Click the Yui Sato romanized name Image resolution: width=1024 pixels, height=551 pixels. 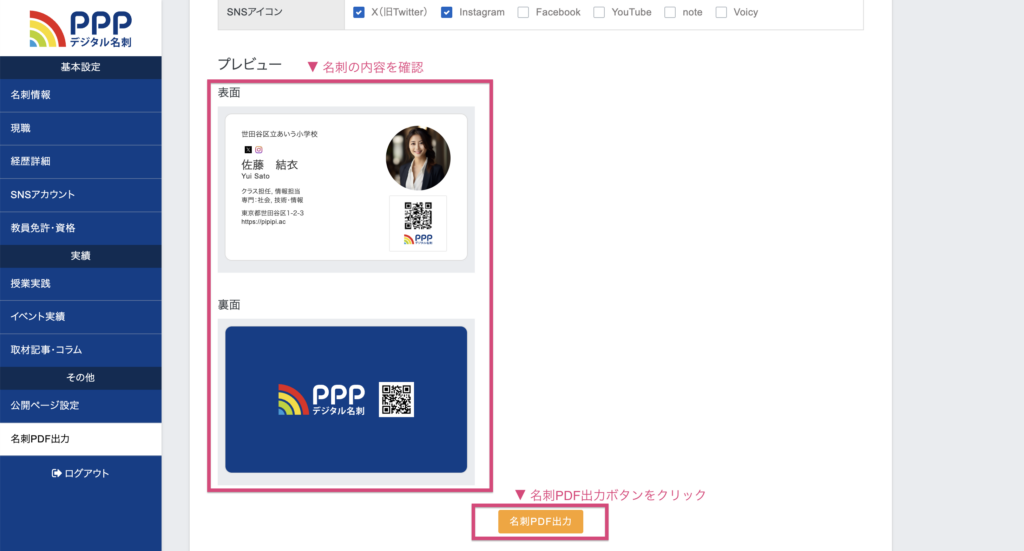coord(255,176)
